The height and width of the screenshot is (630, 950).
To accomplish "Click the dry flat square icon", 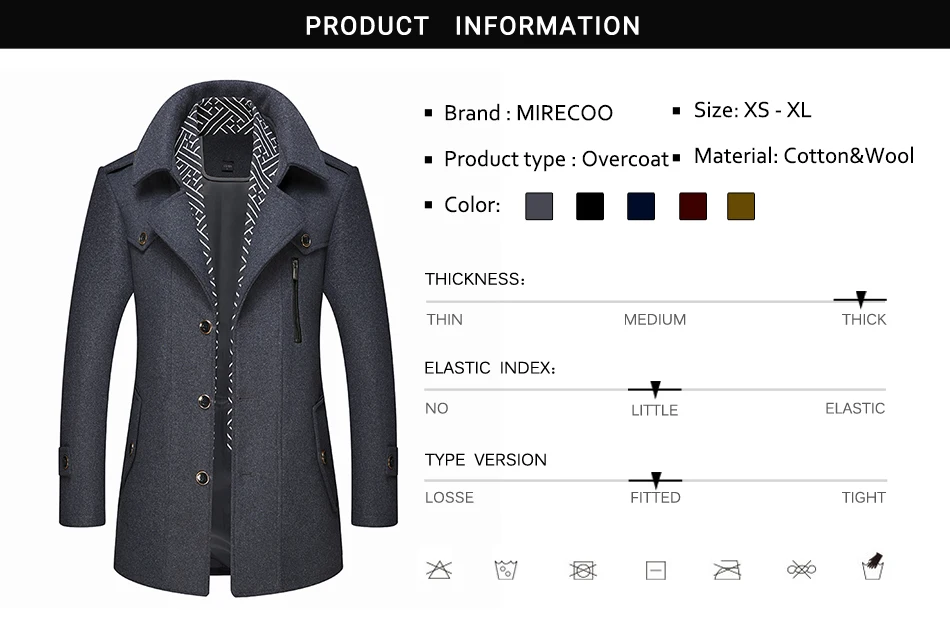I will coord(656,570).
